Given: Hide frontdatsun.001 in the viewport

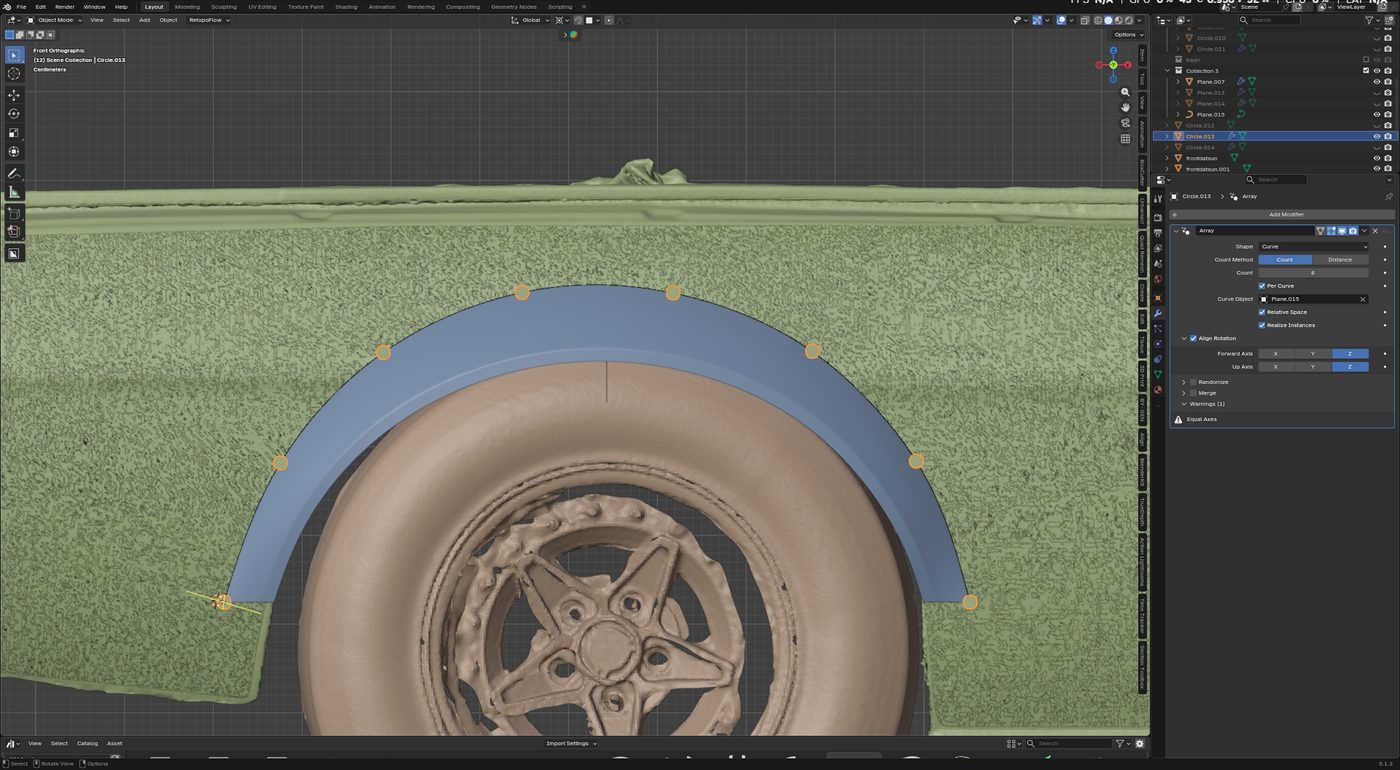Looking at the screenshot, I should click(x=1377, y=169).
